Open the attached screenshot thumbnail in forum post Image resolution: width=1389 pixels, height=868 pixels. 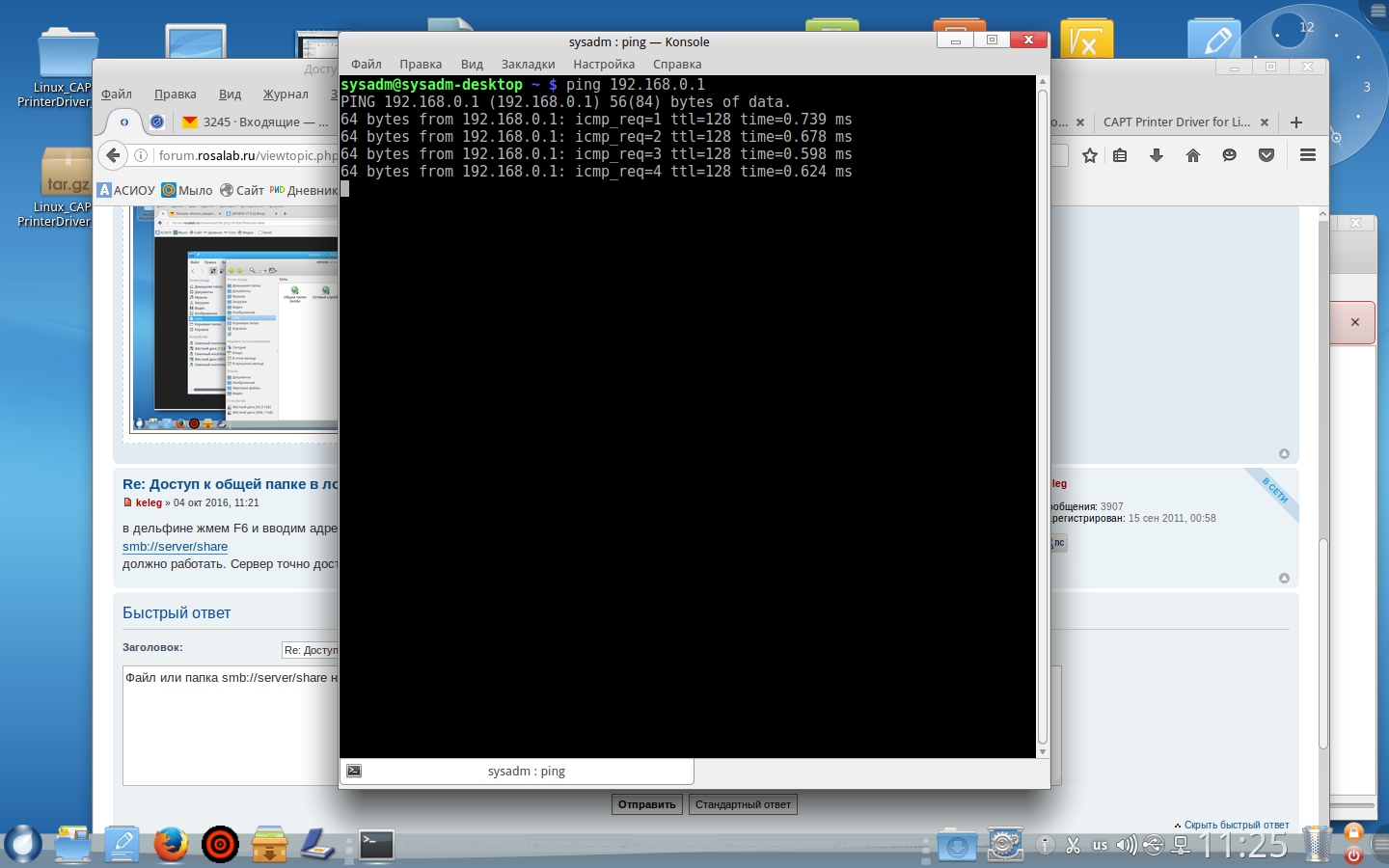click(x=234, y=319)
